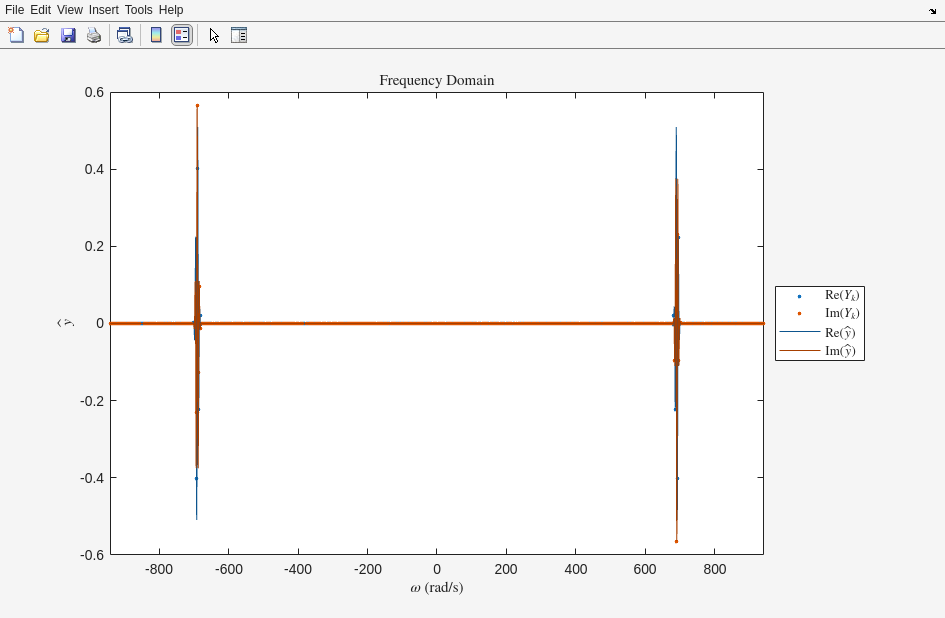The height and width of the screenshot is (618, 945).
Task: Expand the Insert menu
Action: coord(103,10)
